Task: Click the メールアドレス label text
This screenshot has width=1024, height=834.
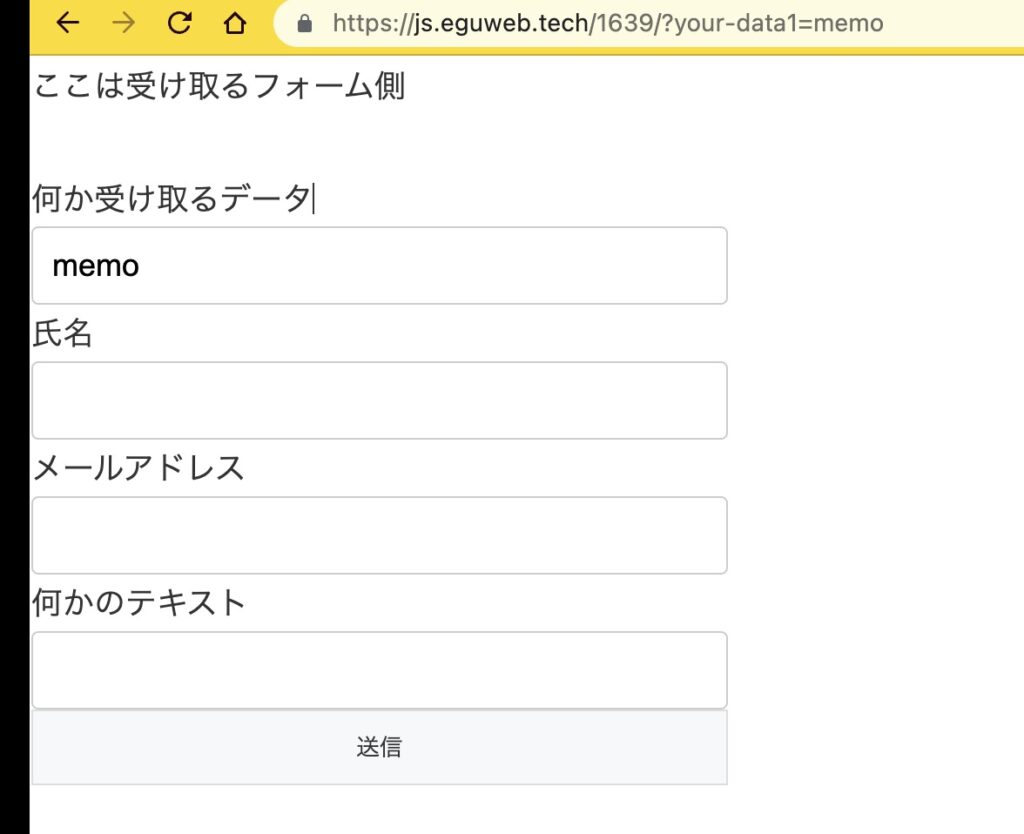Action: [139, 468]
